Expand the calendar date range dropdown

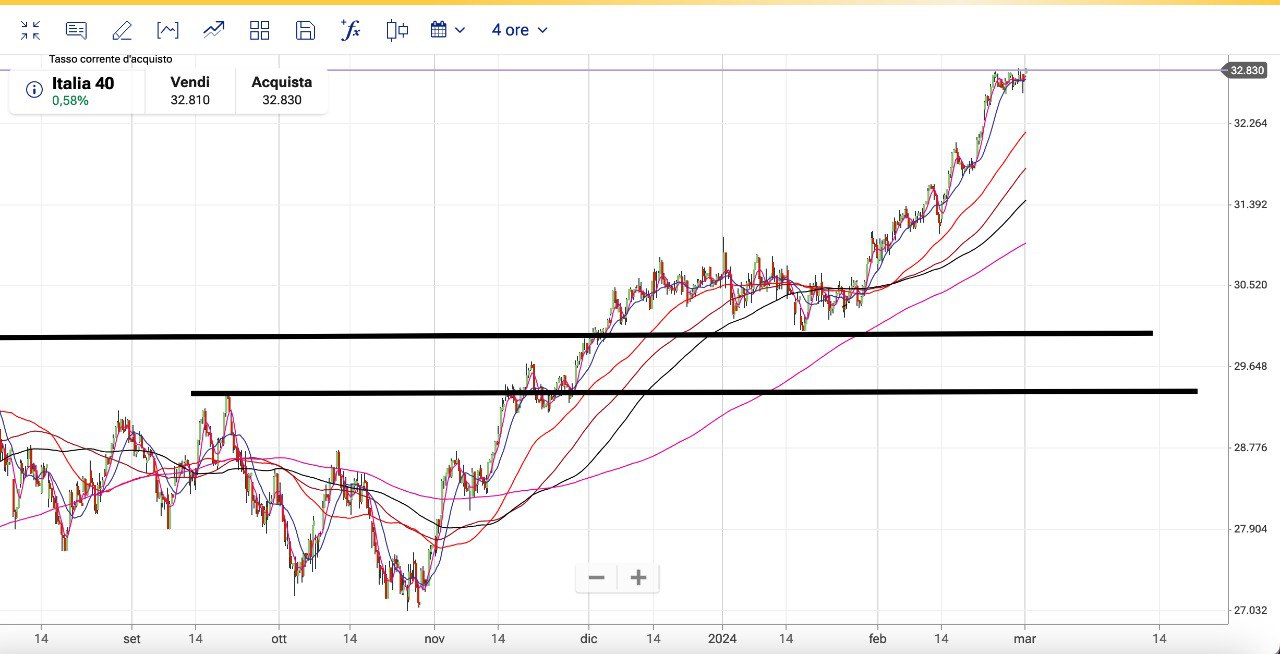pos(448,30)
